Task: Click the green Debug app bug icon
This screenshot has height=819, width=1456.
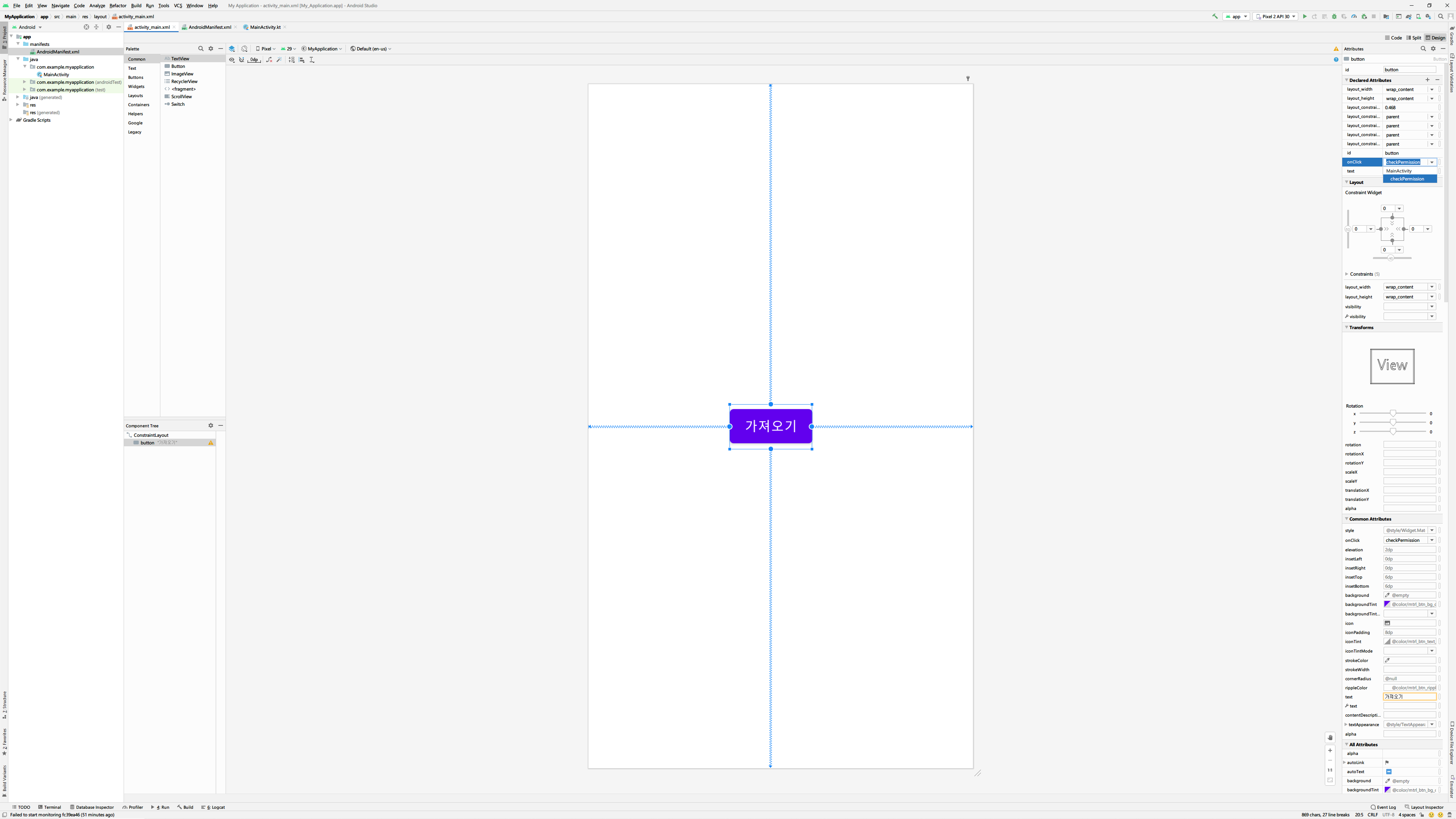Action: tap(1335, 16)
